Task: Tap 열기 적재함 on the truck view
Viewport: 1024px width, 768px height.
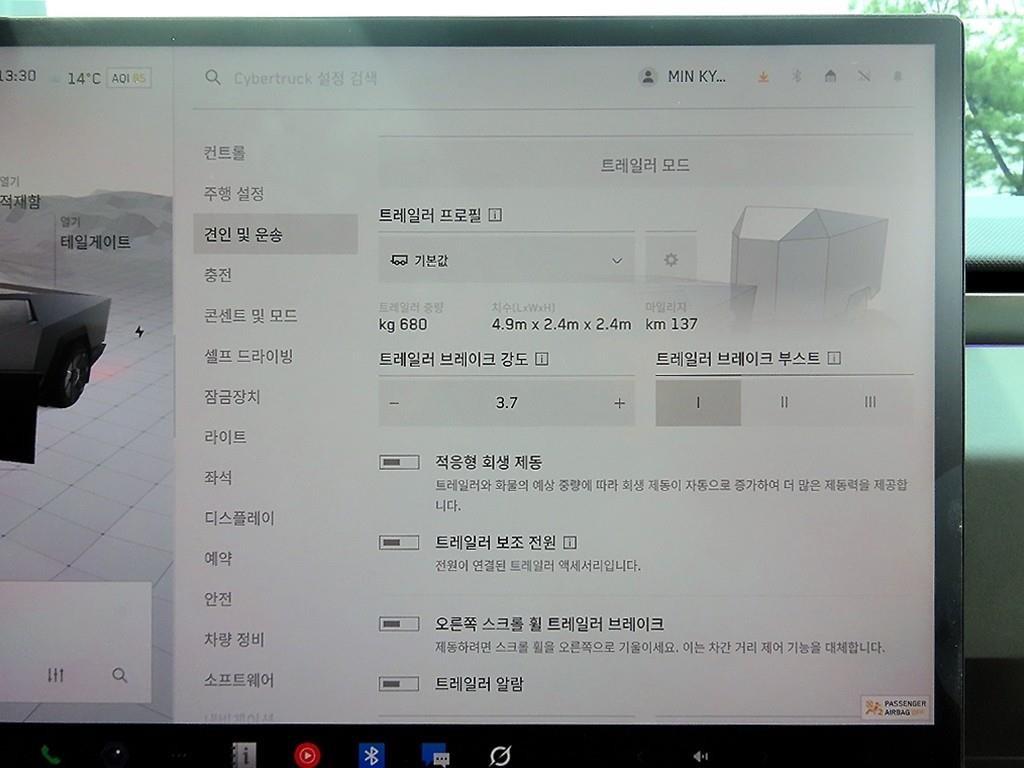Action: pyautogui.click(x=20, y=193)
